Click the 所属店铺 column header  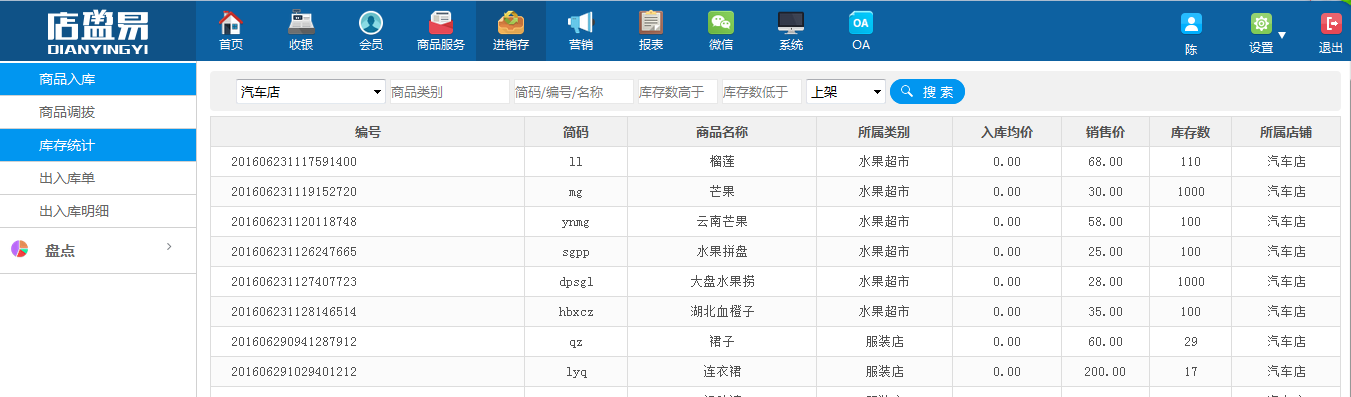1286,132
